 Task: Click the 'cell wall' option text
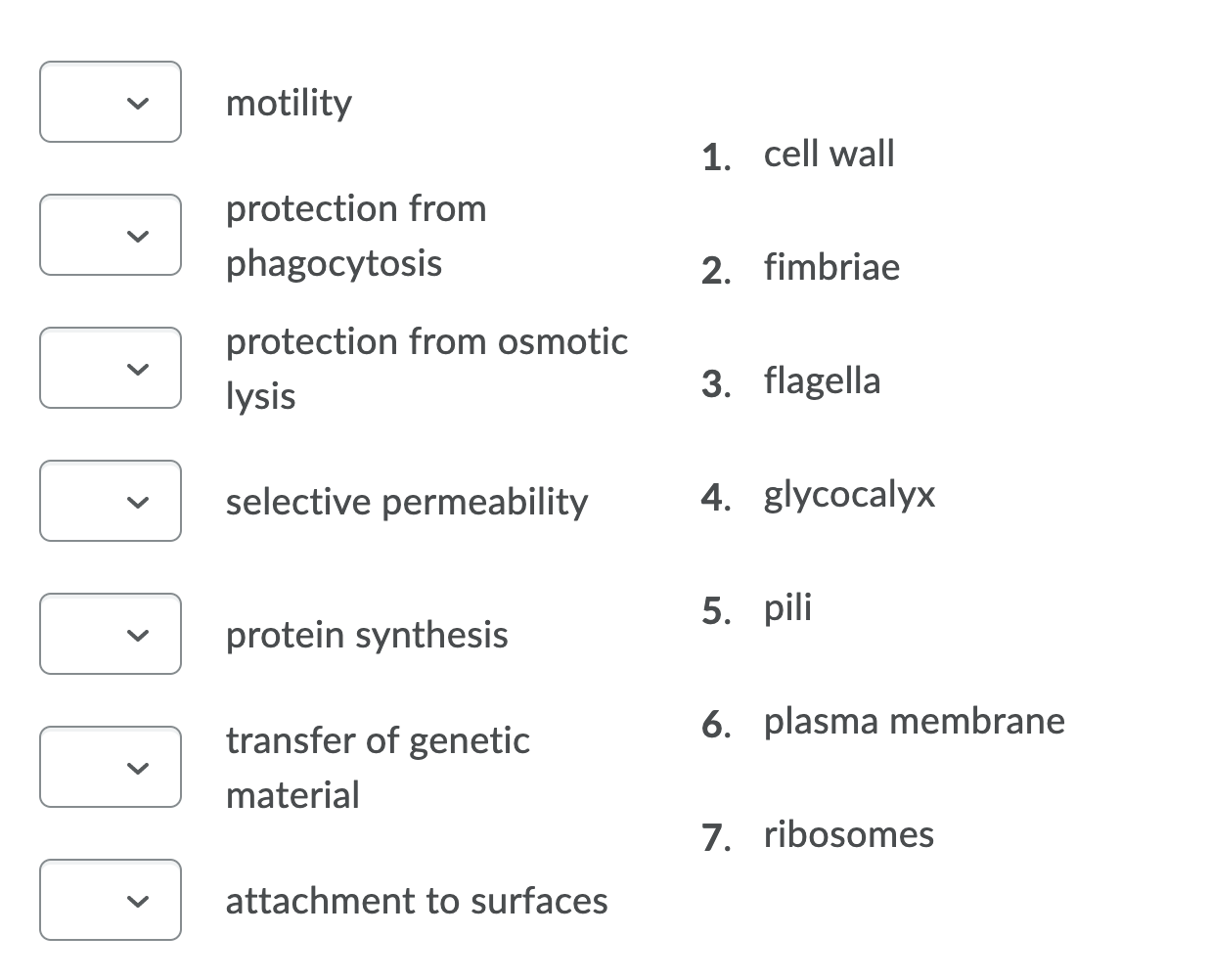(829, 154)
